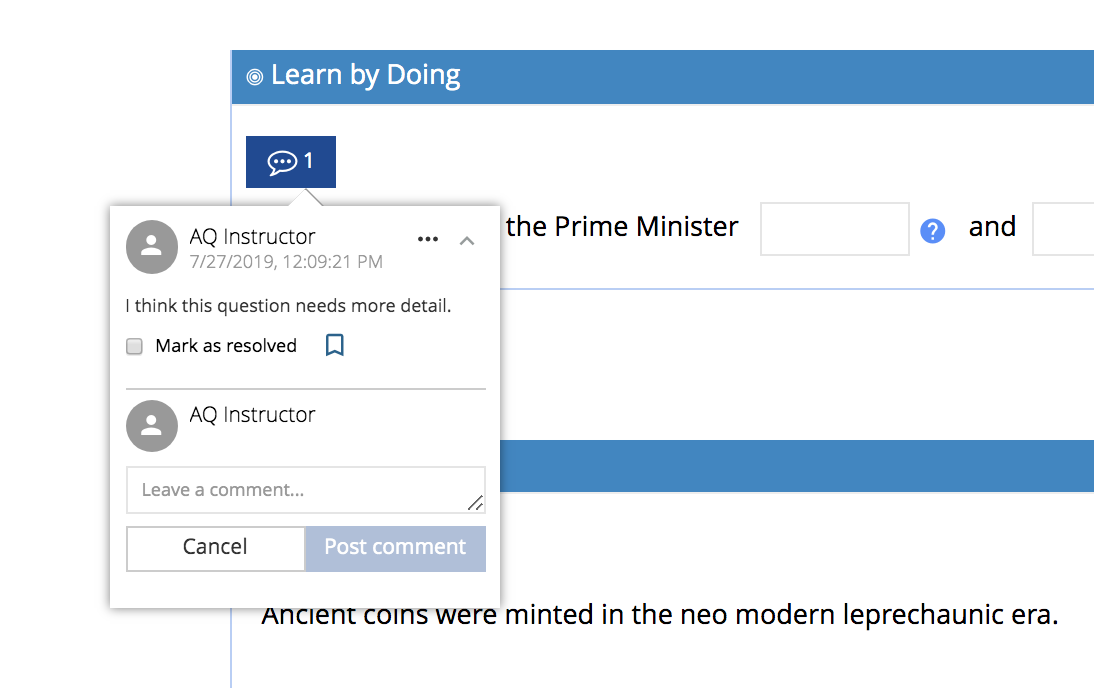The width and height of the screenshot is (1094, 688).
Task: Click the second blue section header bar
Action: coord(797,466)
